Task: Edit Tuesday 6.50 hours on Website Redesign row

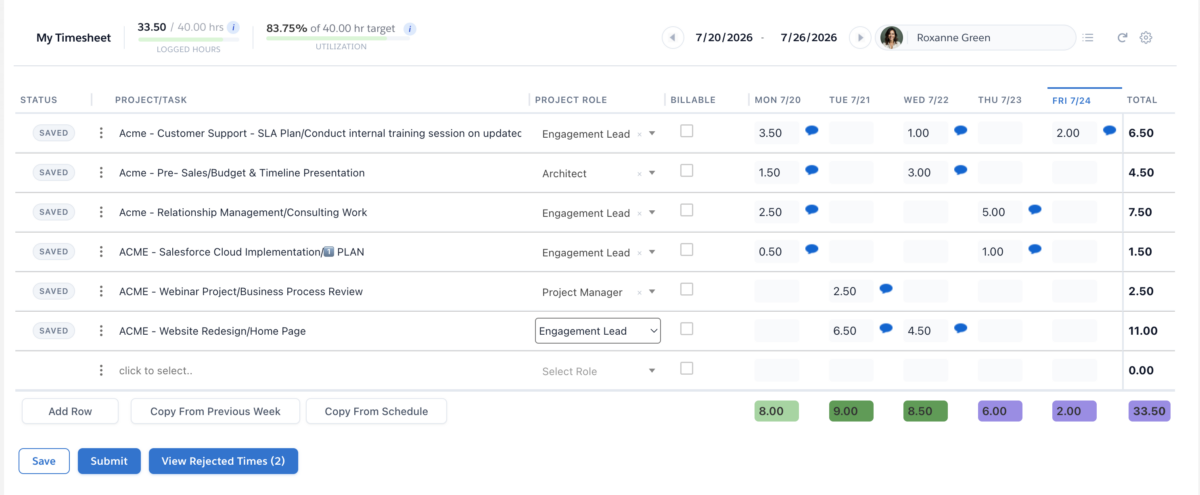Action: click(x=851, y=331)
